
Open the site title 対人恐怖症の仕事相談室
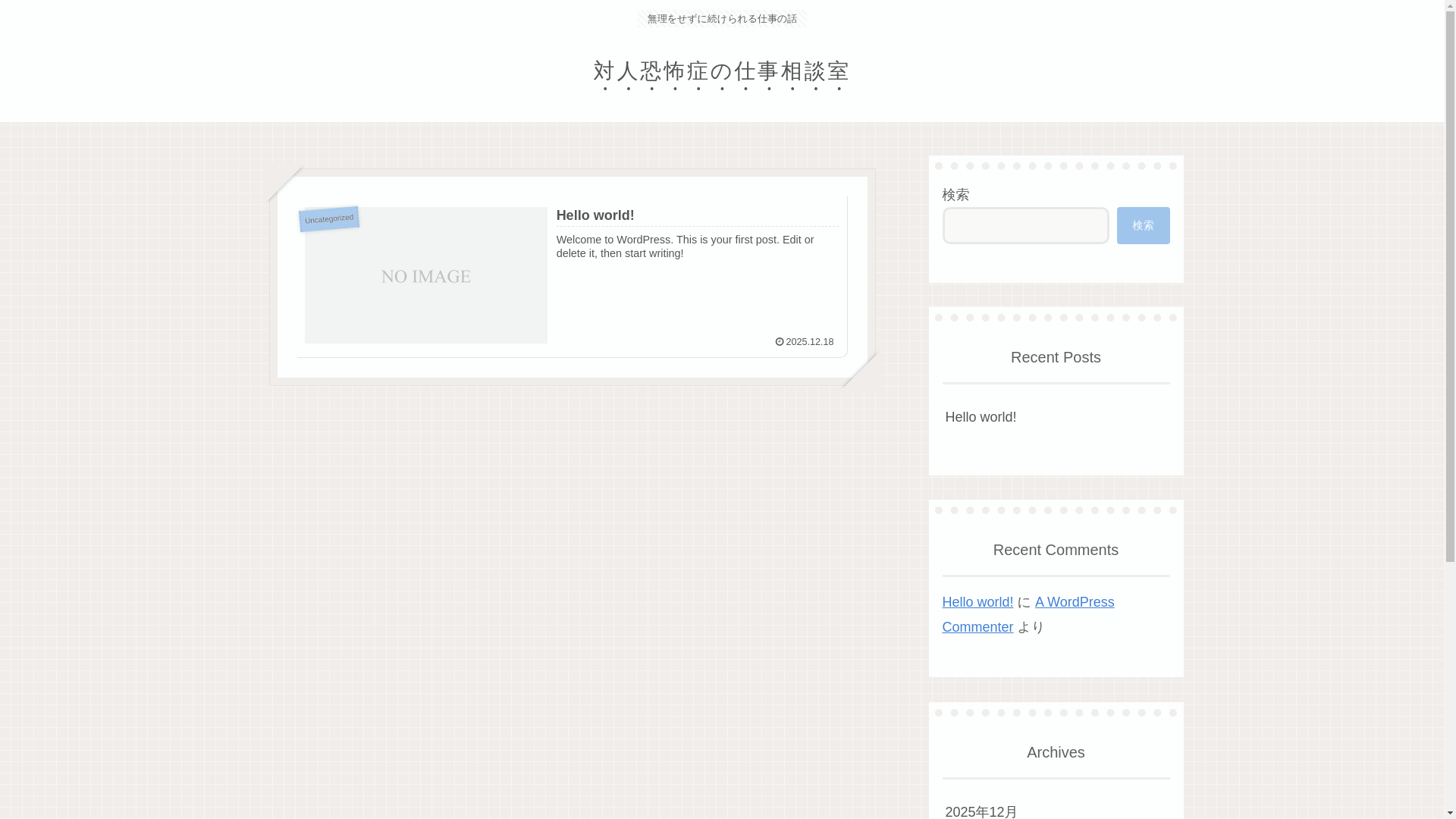click(721, 71)
